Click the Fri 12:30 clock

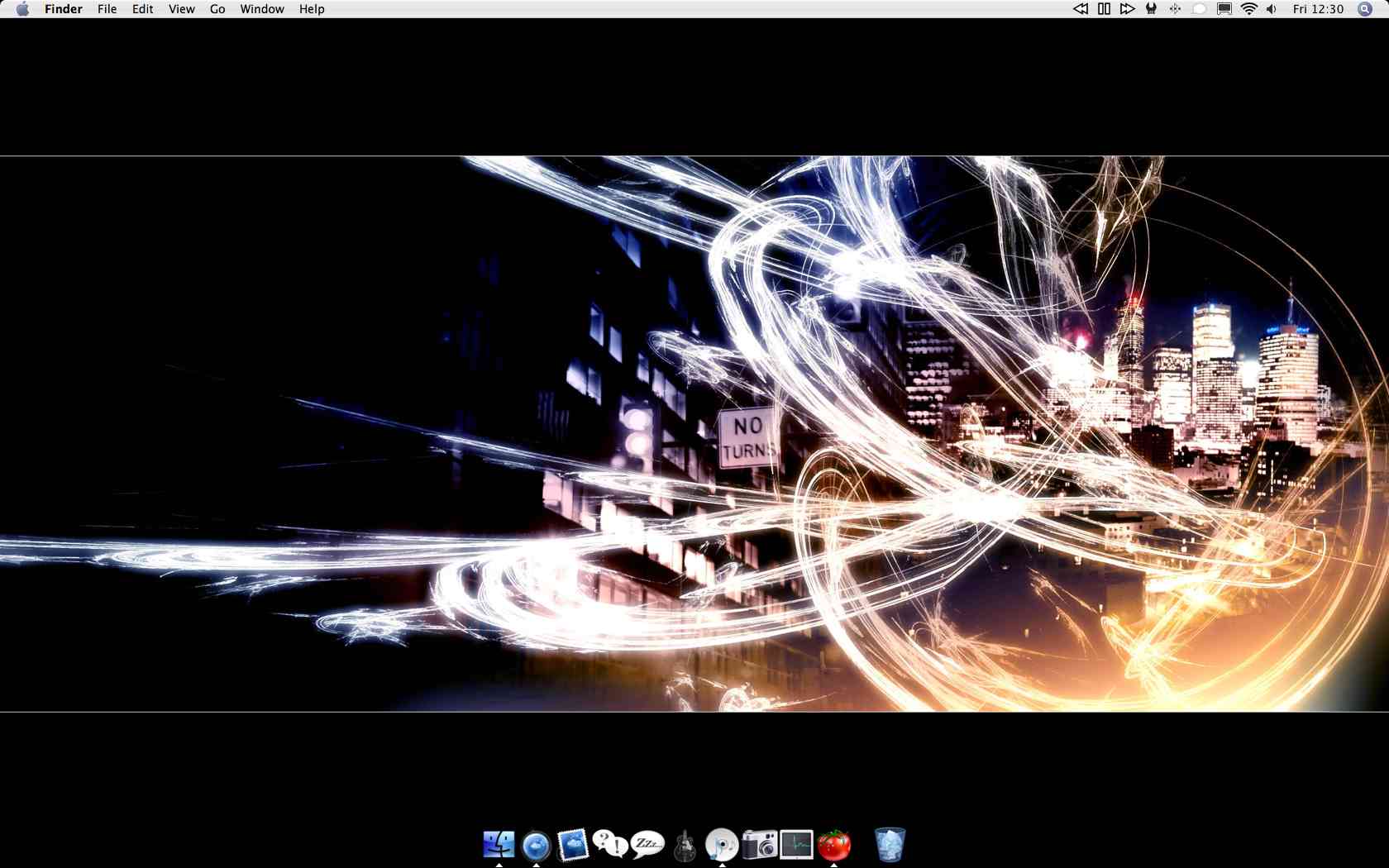pyautogui.click(x=1319, y=9)
